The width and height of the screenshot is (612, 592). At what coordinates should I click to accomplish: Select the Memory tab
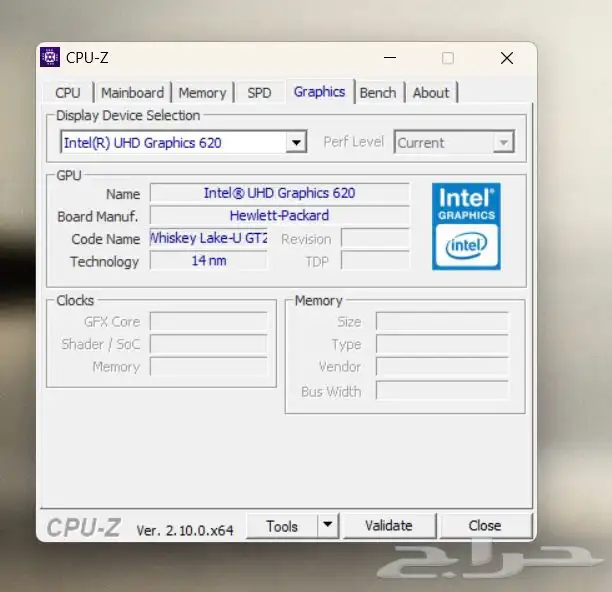(x=202, y=93)
